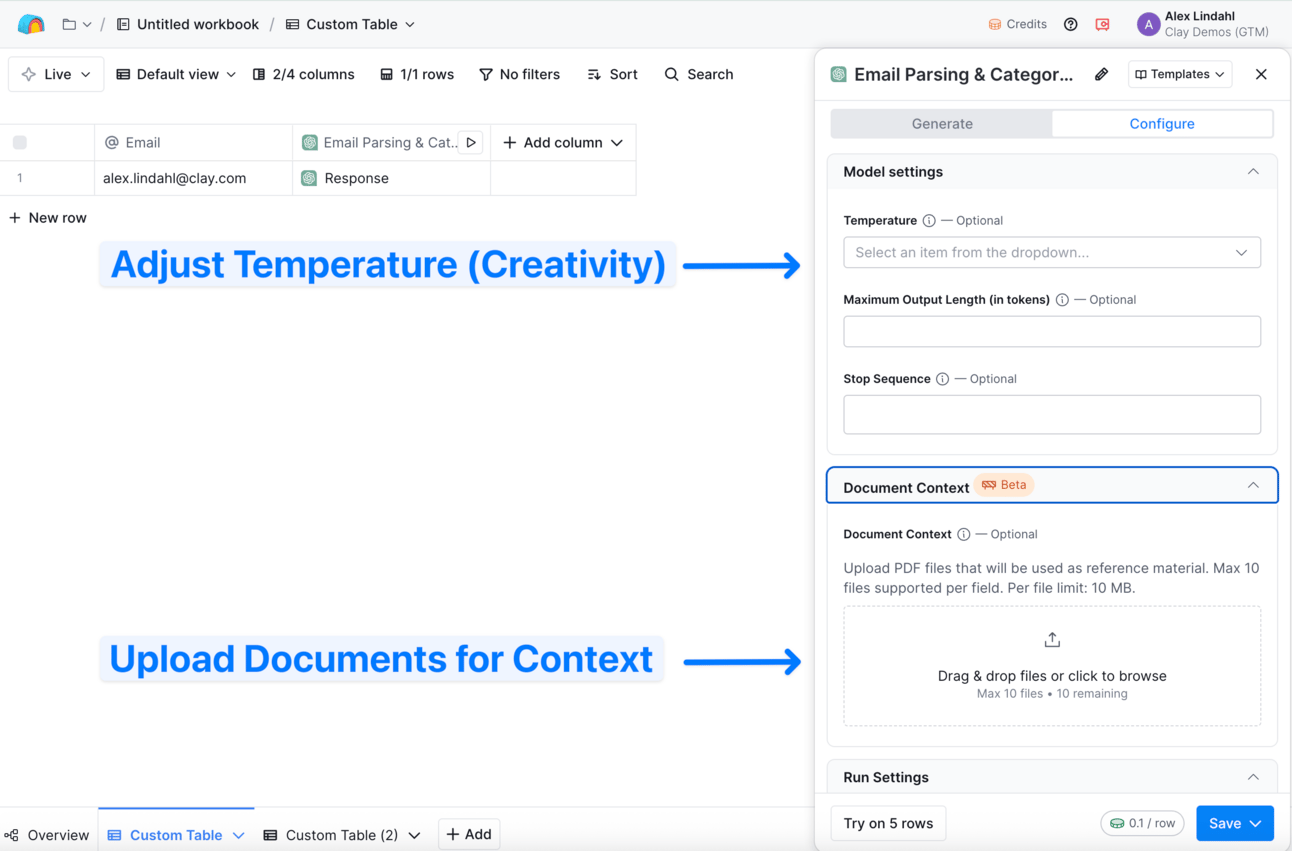Image resolution: width=1292 pixels, height=851 pixels.
Task: Select the alex.lindahl@clay.com cell
Action: pyautogui.click(x=194, y=178)
